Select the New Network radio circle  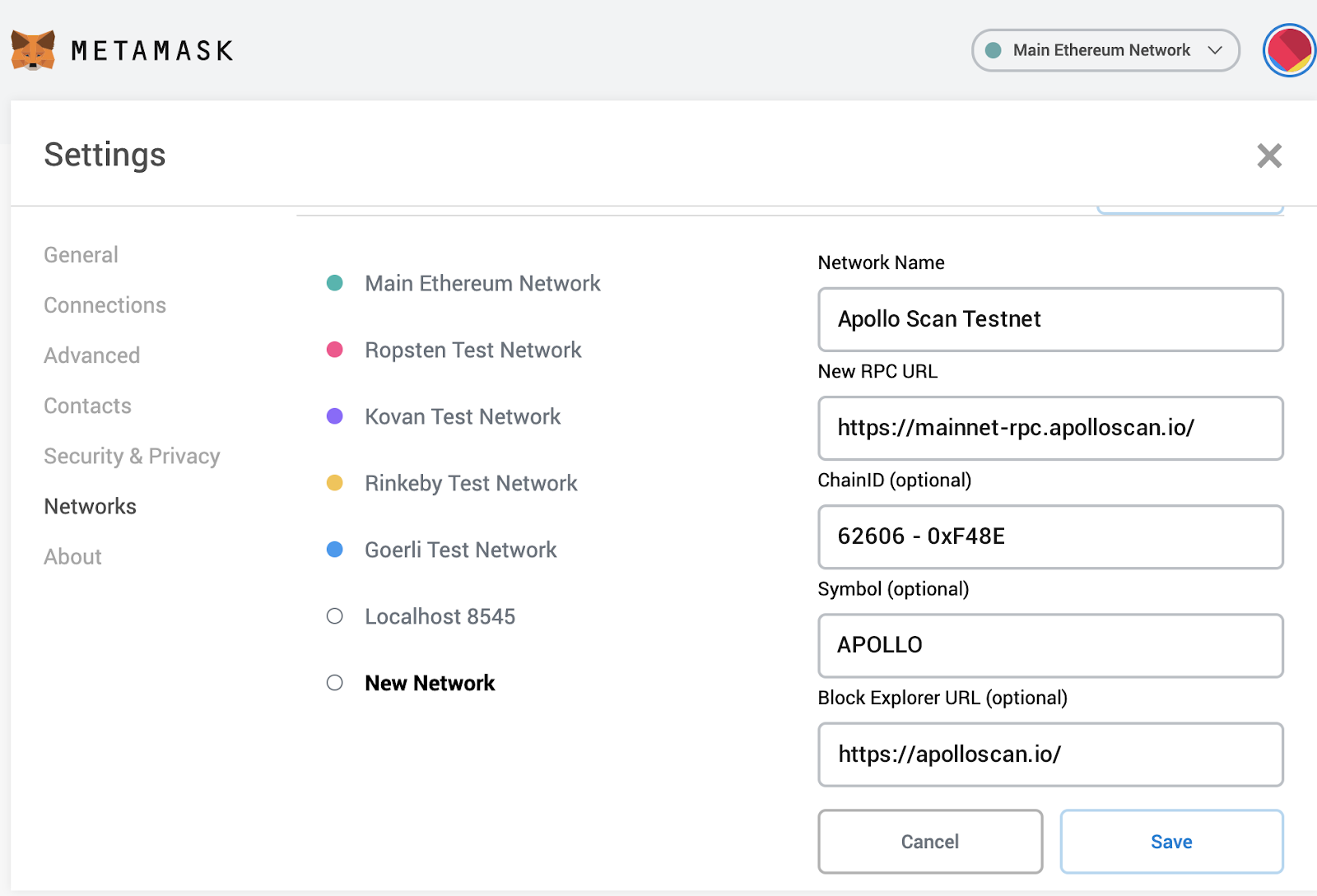tap(335, 683)
